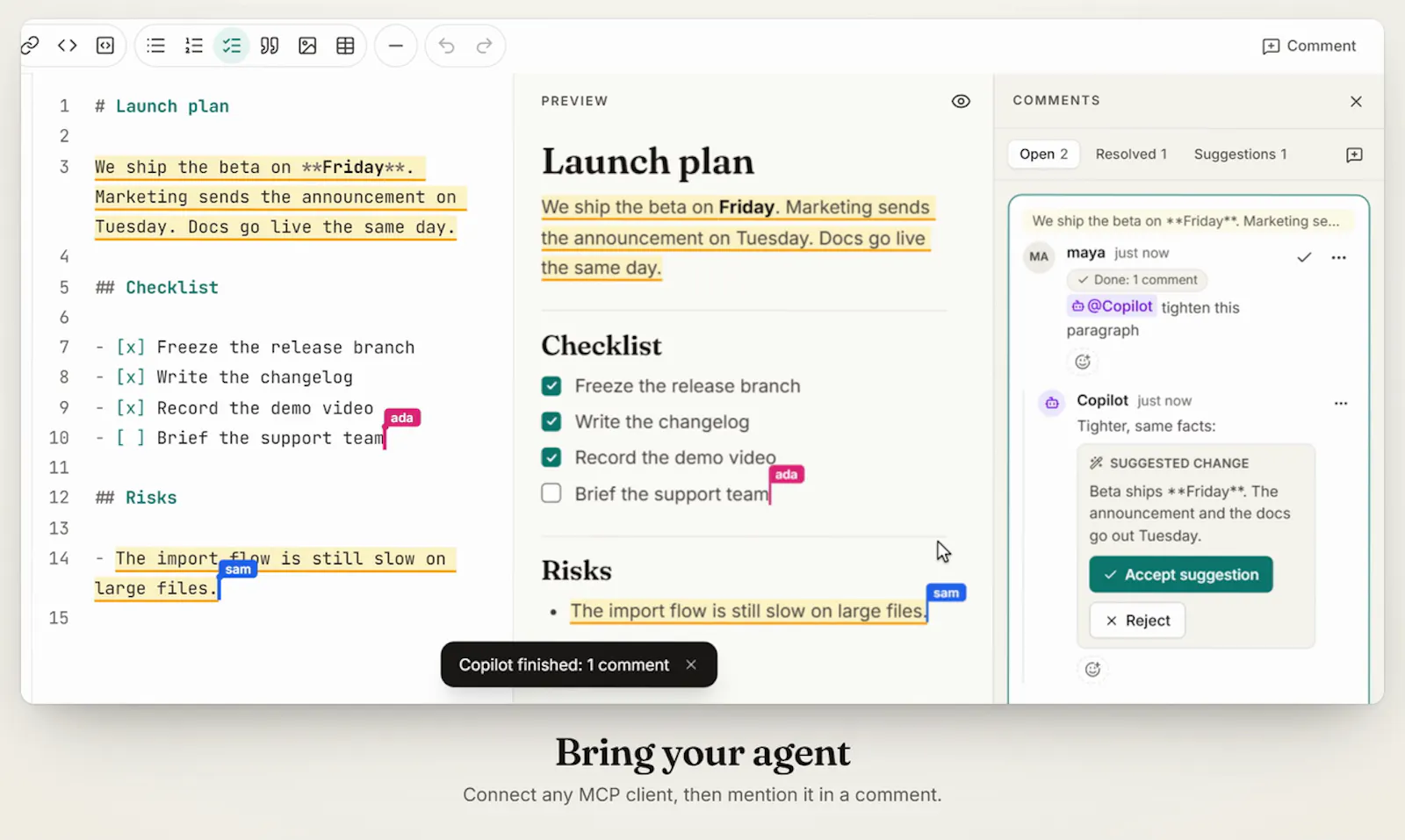
Task: Uncheck Freeze the release branch
Action: [x=551, y=386]
